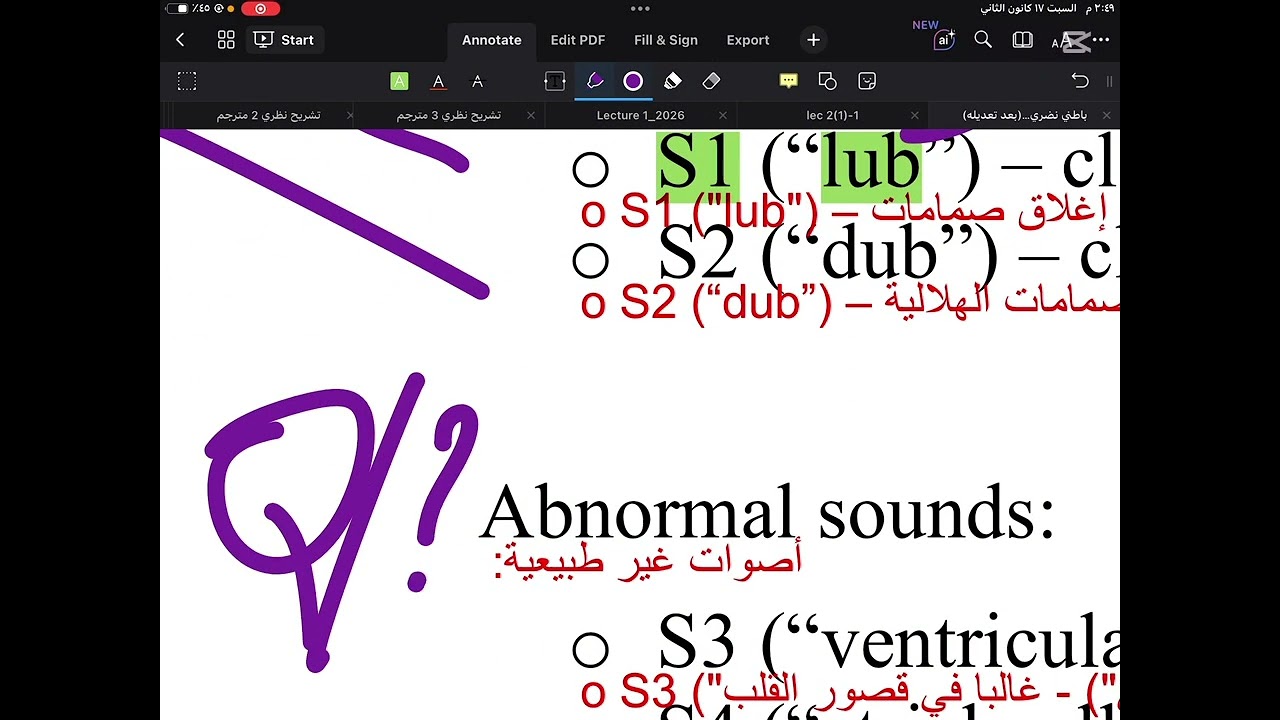Undo the last annotation
This screenshot has height=720, width=1280.
[x=1080, y=81]
